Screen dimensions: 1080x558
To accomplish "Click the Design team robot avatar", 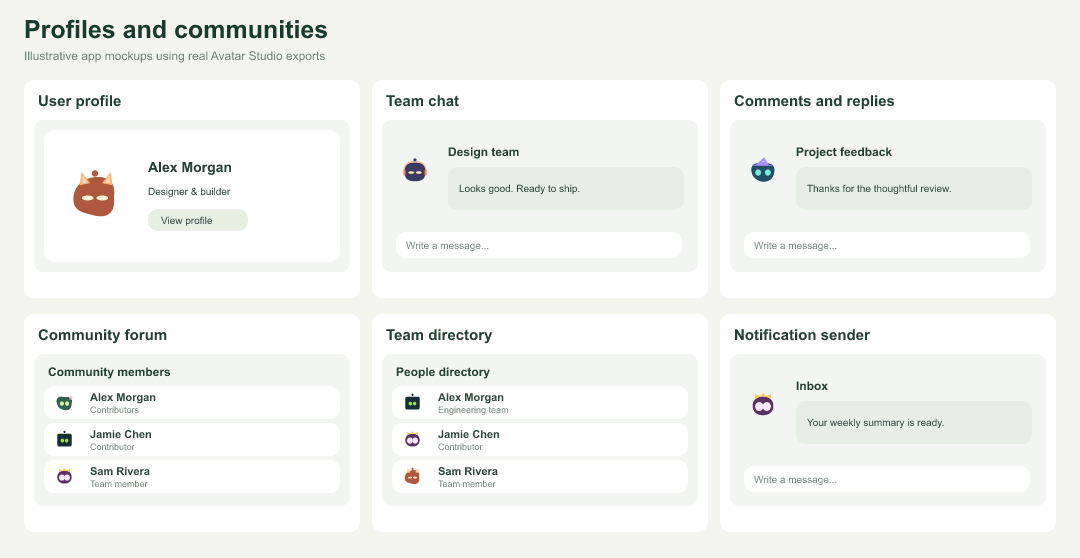I will tap(415, 169).
